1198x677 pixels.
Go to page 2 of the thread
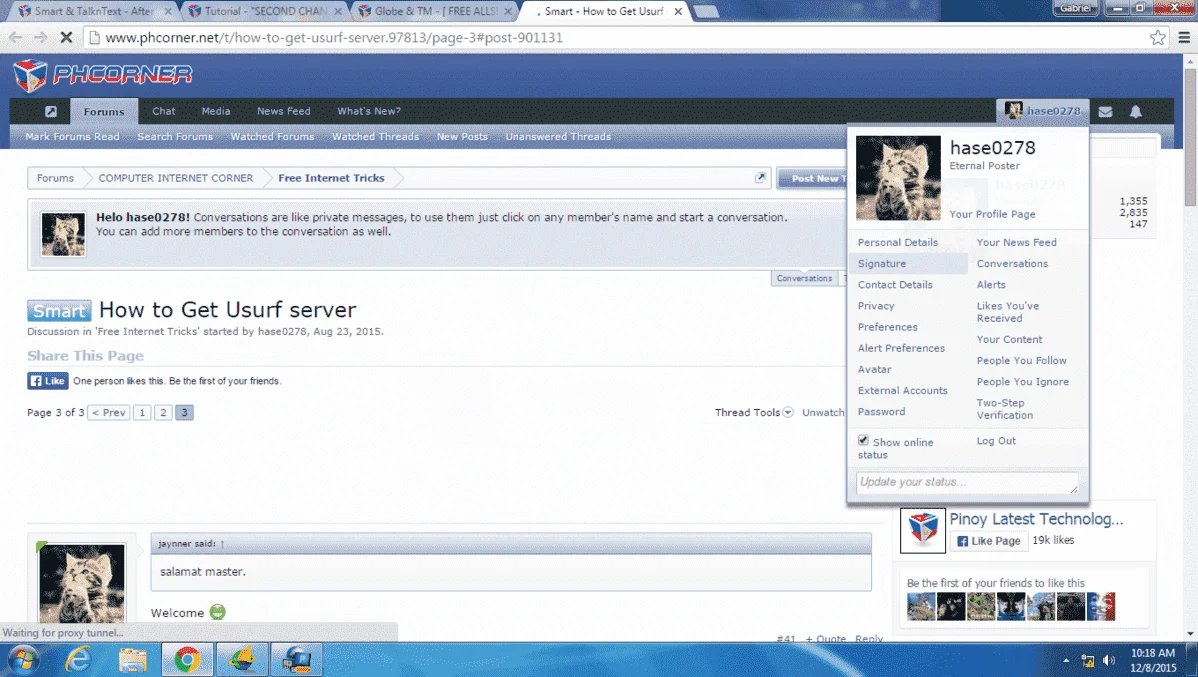(163, 413)
